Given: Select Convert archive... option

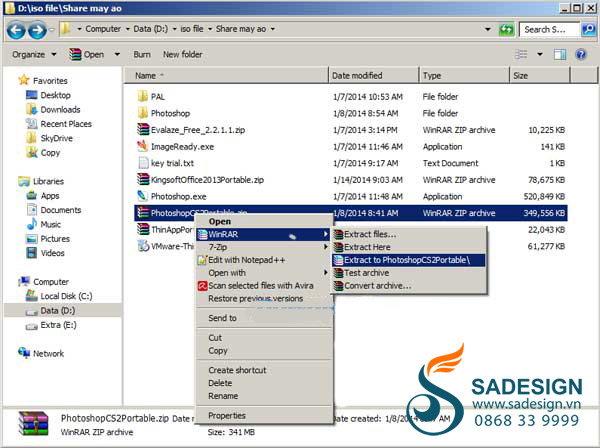Looking at the screenshot, I should pyautogui.click(x=408, y=285).
